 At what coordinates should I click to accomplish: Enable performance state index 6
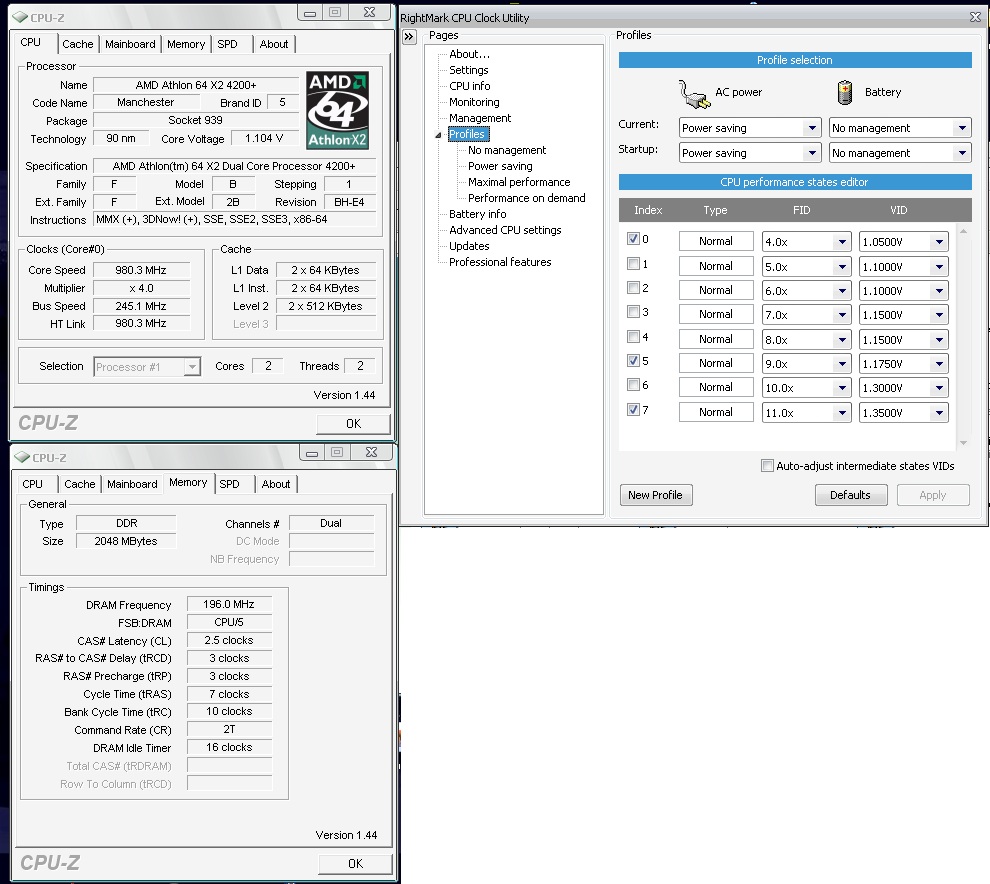point(633,385)
